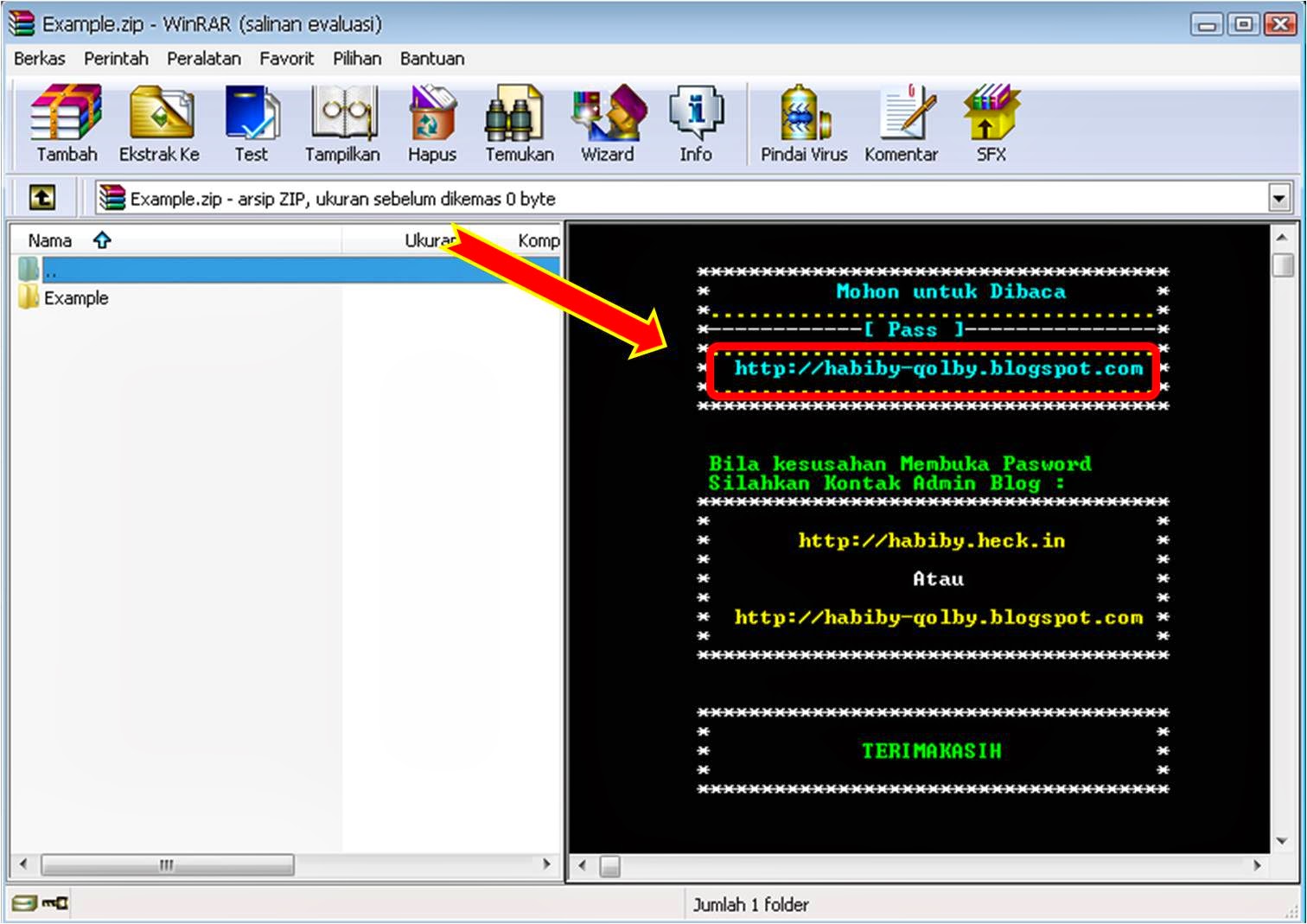Click the 'Jumlah 1 folder' status text
Viewport: 1307px width, 924px height.
pyautogui.click(x=751, y=905)
